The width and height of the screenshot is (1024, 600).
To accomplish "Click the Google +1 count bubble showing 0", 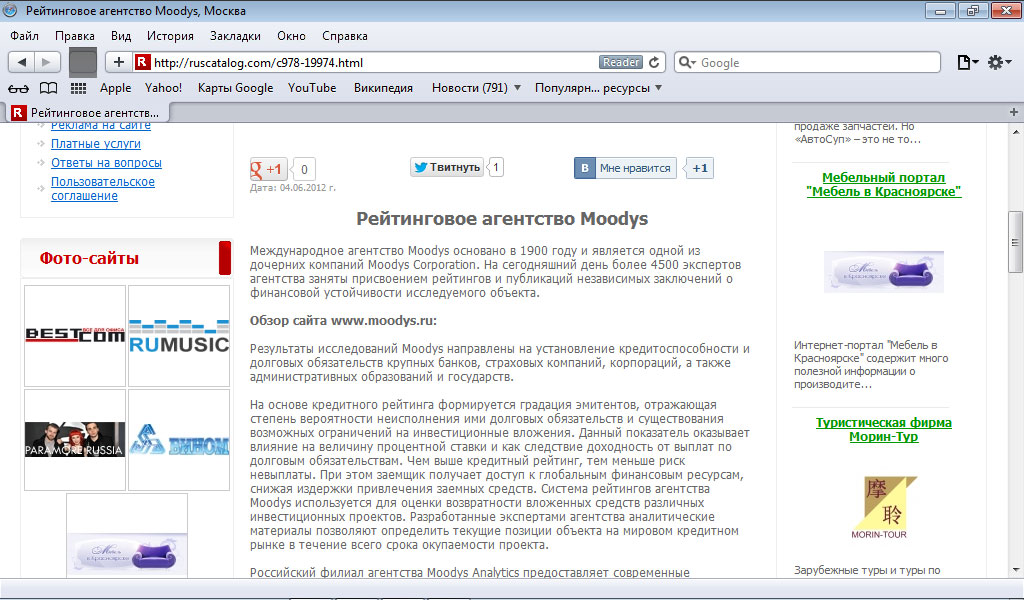I will 304,169.
